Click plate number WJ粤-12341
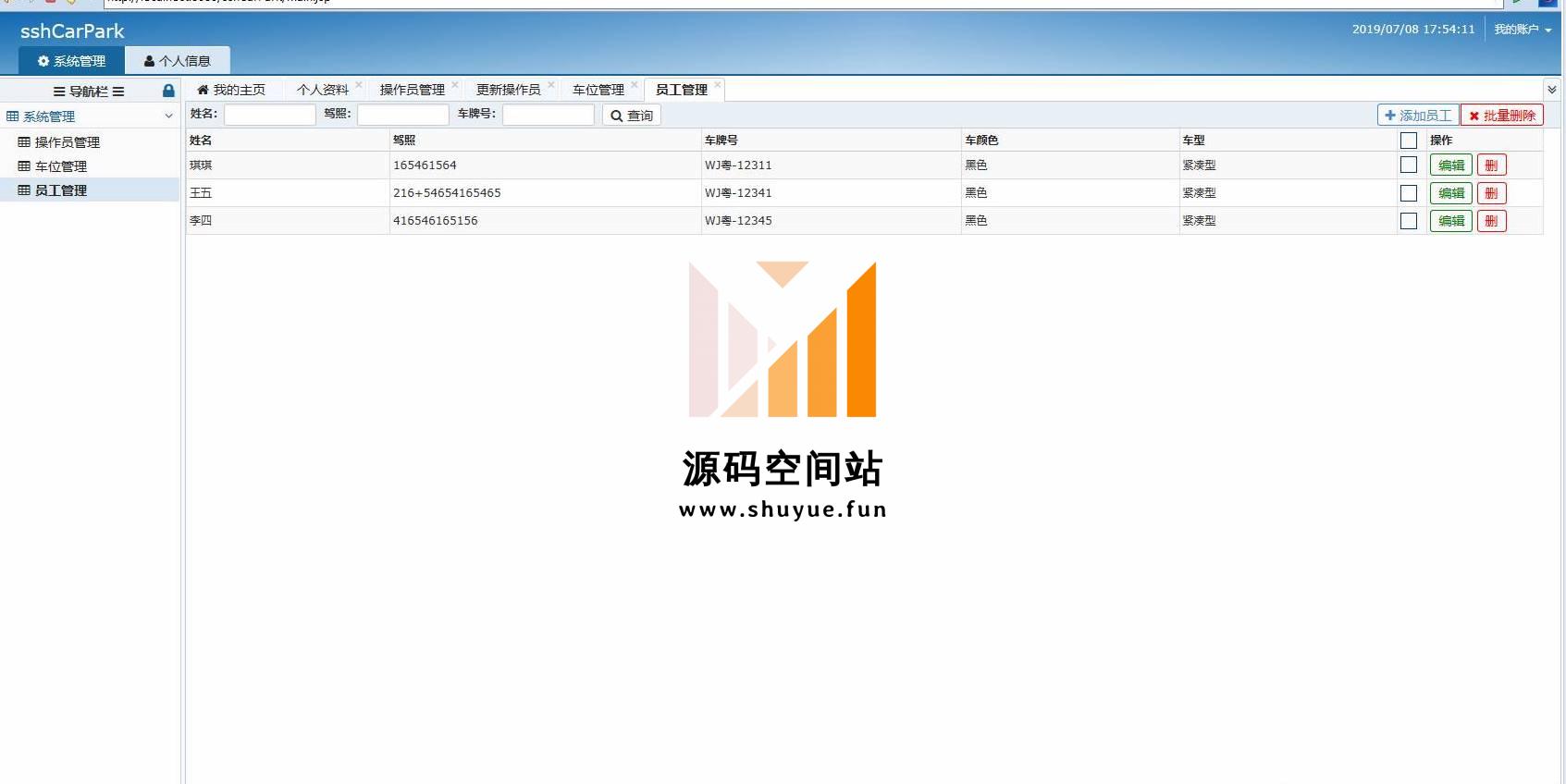 738,193
